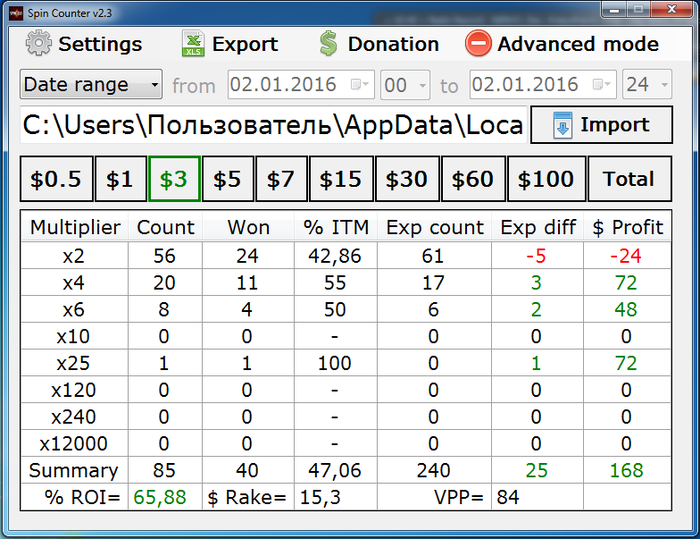This screenshot has height=539, width=700.
Task: Select the $60 buy-in tab
Action: point(473,179)
